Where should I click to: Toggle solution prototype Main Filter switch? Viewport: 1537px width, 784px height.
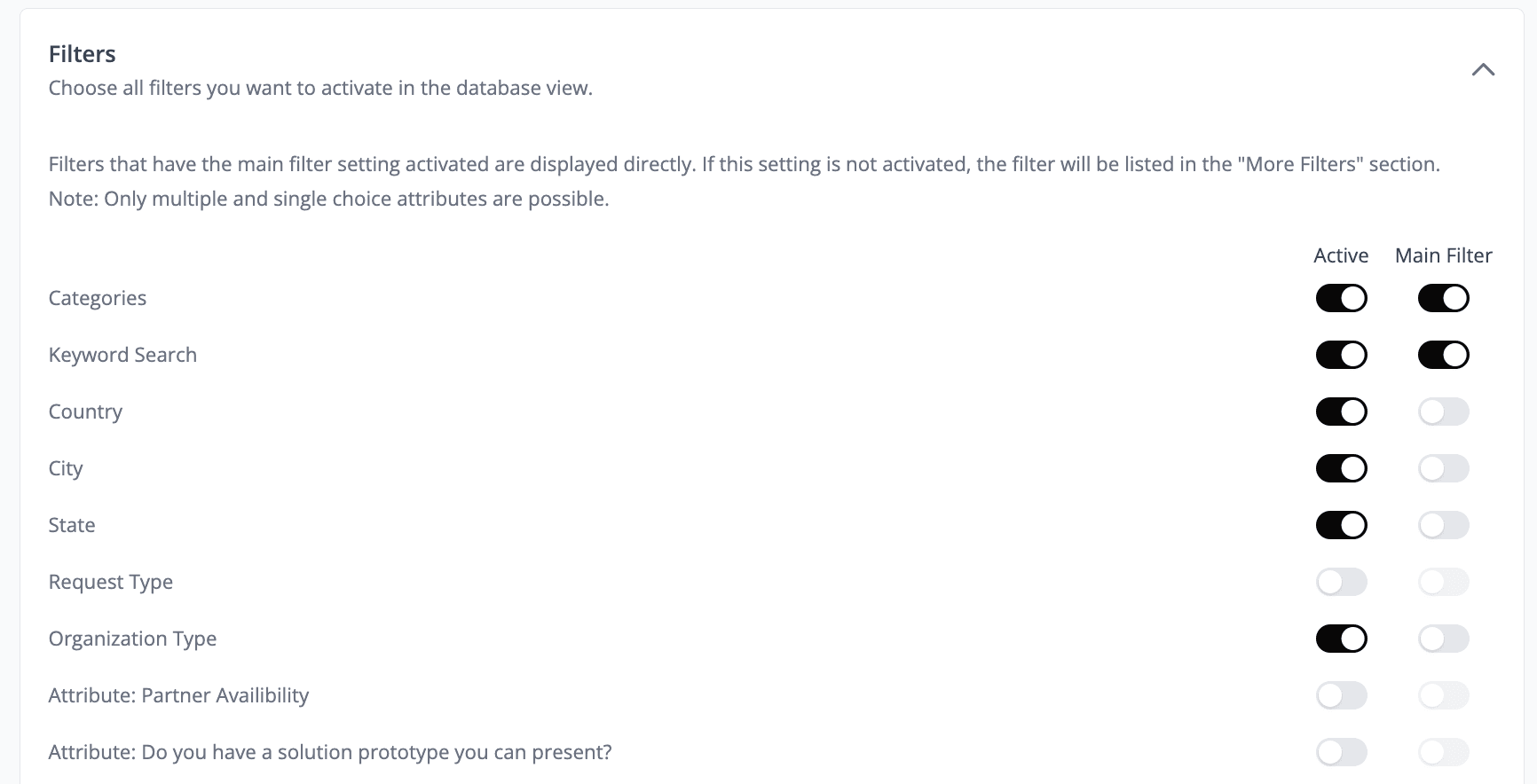click(1443, 752)
